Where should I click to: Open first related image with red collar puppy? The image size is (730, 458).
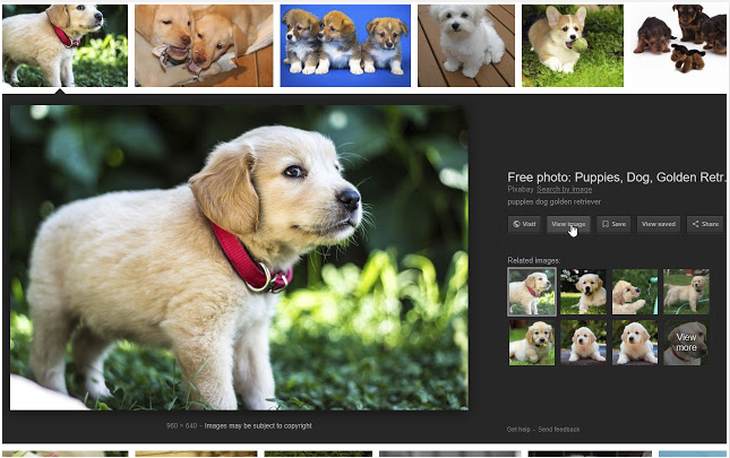531,291
